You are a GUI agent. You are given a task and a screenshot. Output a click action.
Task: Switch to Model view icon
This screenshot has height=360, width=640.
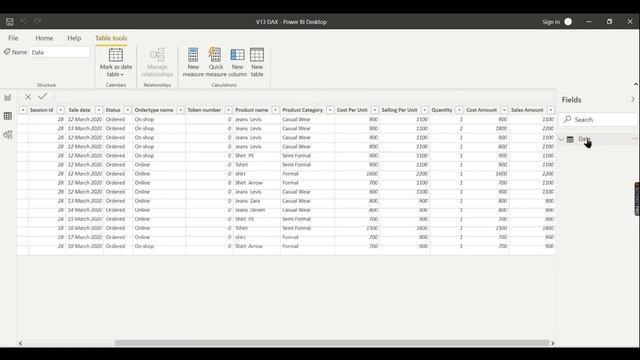8,135
